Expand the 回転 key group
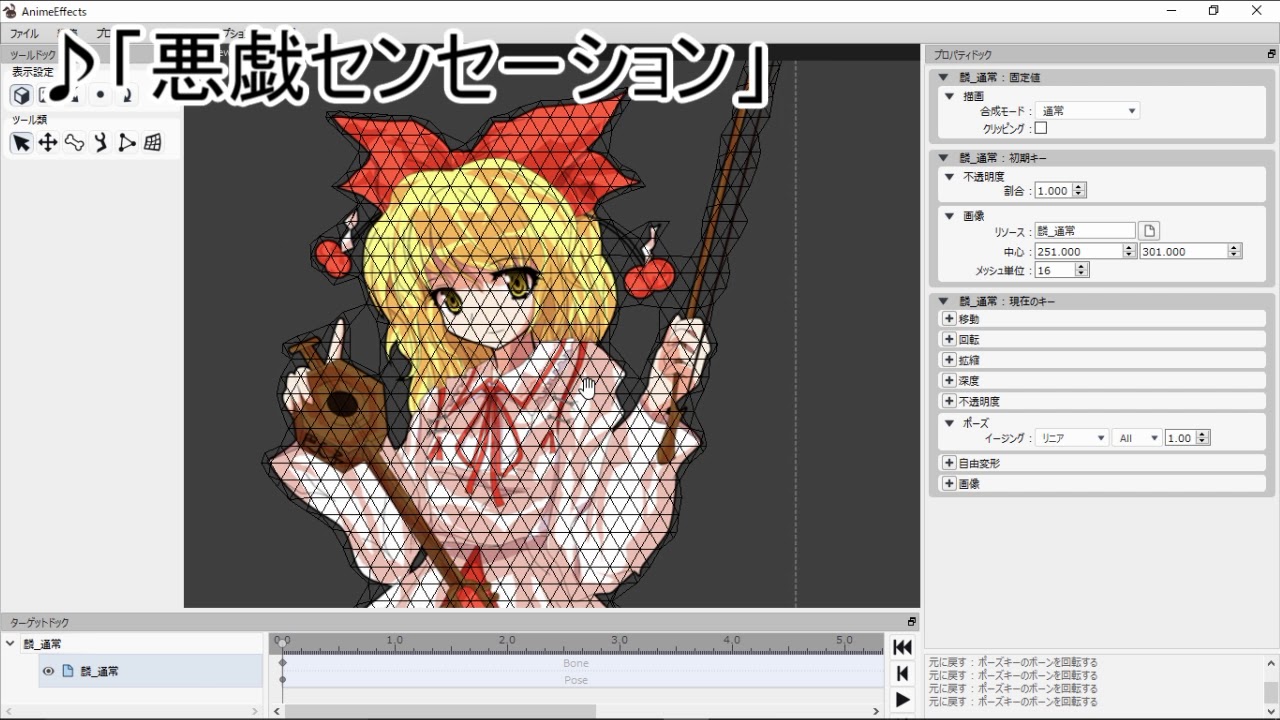The height and width of the screenshot is (720, 1280). pyautogui.click(x=949, y=339)
